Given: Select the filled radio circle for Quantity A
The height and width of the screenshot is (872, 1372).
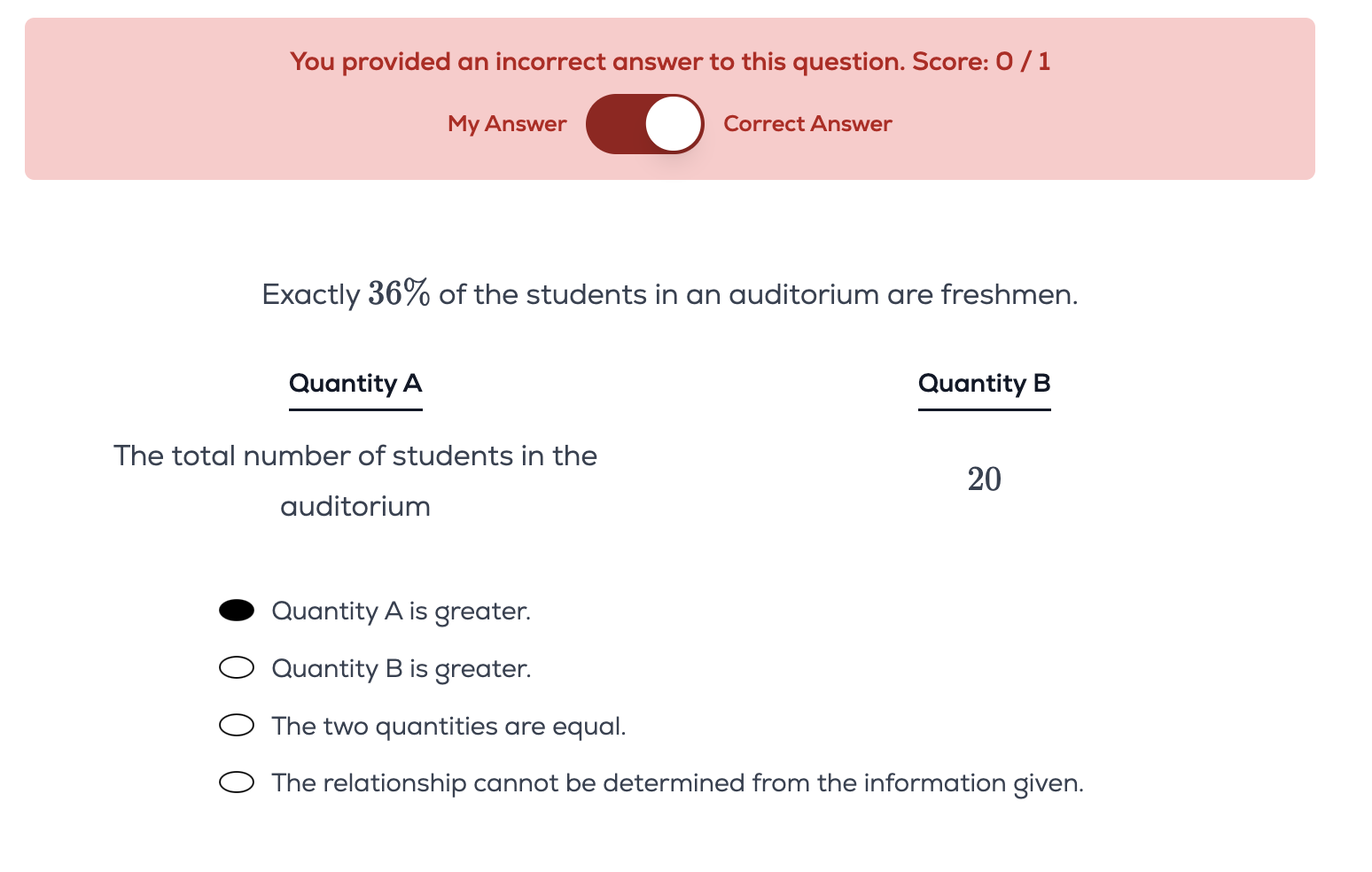Looking at the screenshot, I should [237, 611].
